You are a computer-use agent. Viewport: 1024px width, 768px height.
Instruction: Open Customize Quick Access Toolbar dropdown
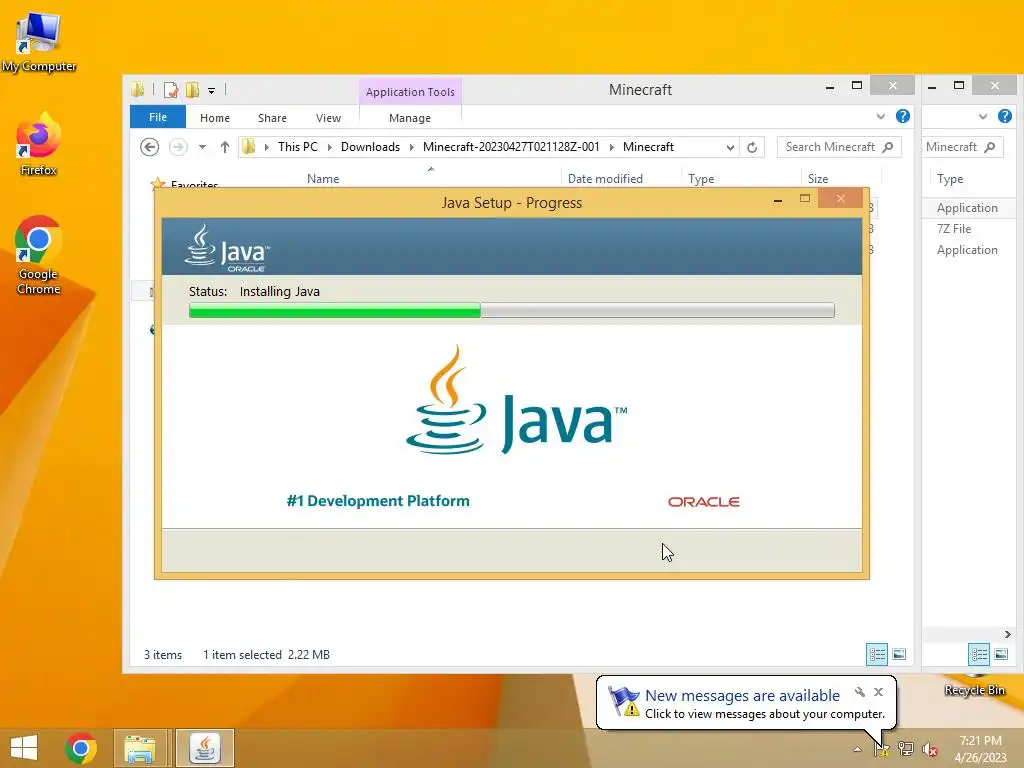coord(212,91)
